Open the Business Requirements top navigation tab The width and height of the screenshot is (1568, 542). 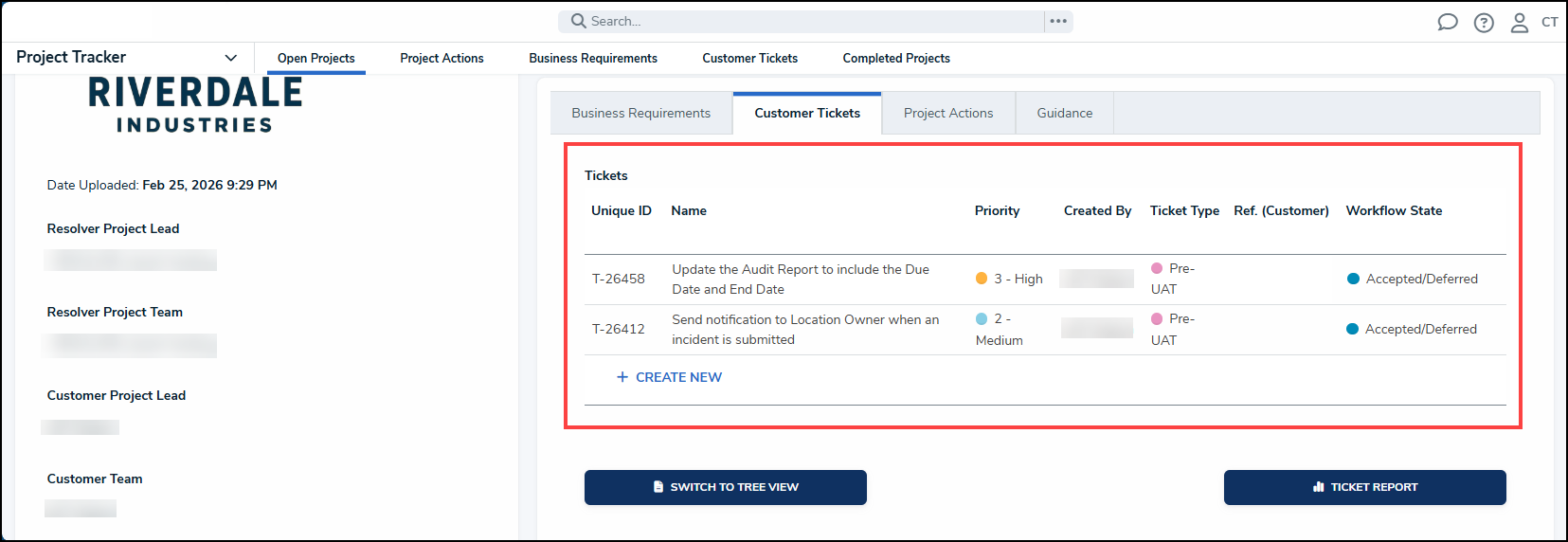[593, 58]
